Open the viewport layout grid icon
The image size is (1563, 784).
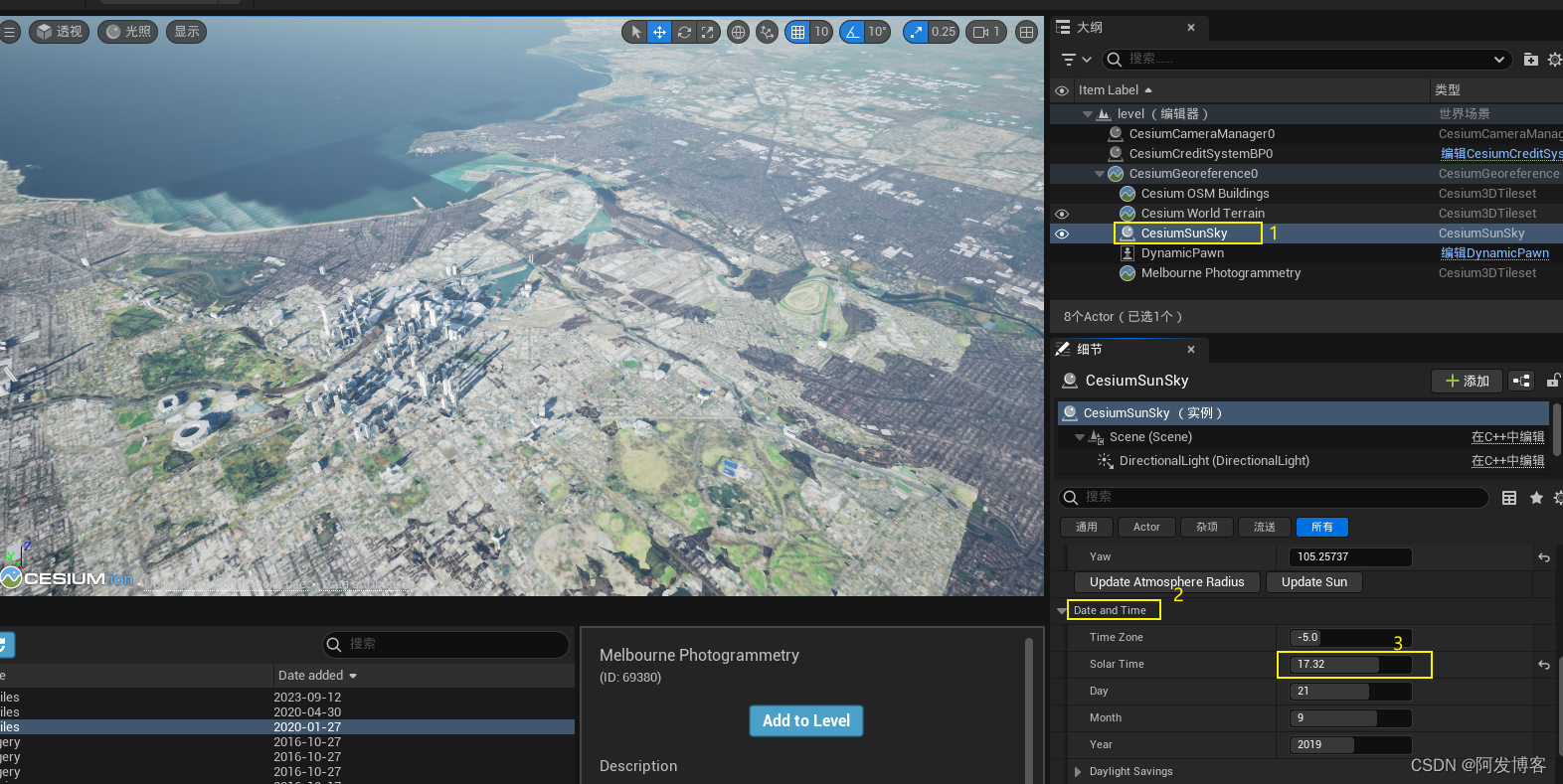(x=1026, y=32)
